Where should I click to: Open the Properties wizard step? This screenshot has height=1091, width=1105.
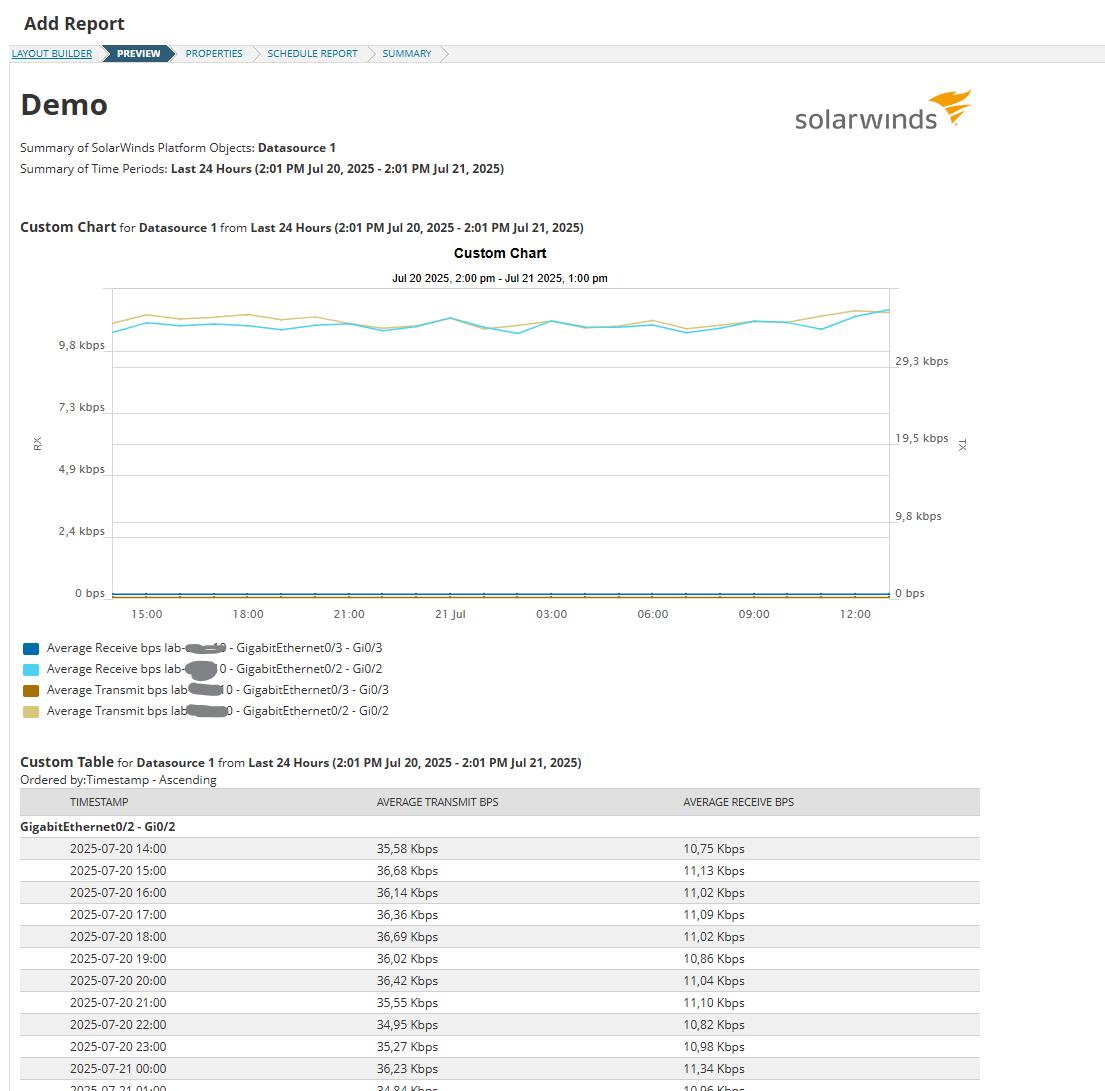(x=214, y=54)
